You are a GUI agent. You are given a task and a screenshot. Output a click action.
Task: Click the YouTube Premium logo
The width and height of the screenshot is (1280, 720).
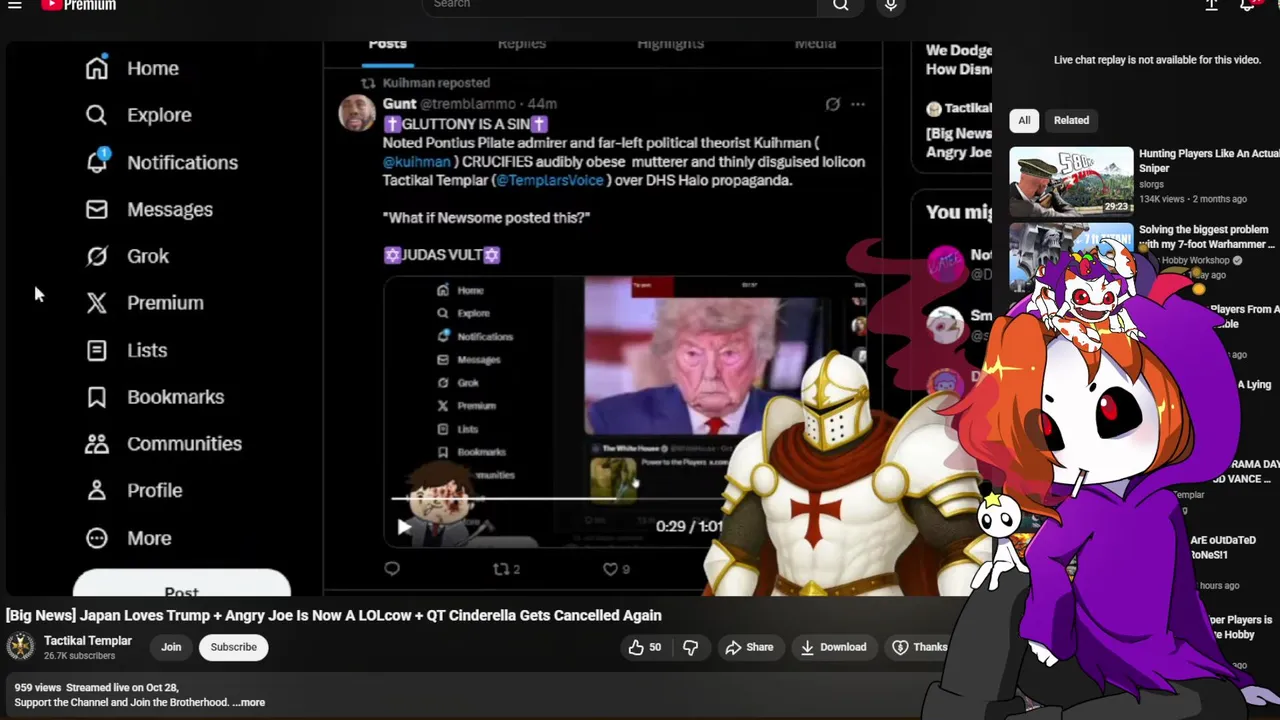point(78,5)
